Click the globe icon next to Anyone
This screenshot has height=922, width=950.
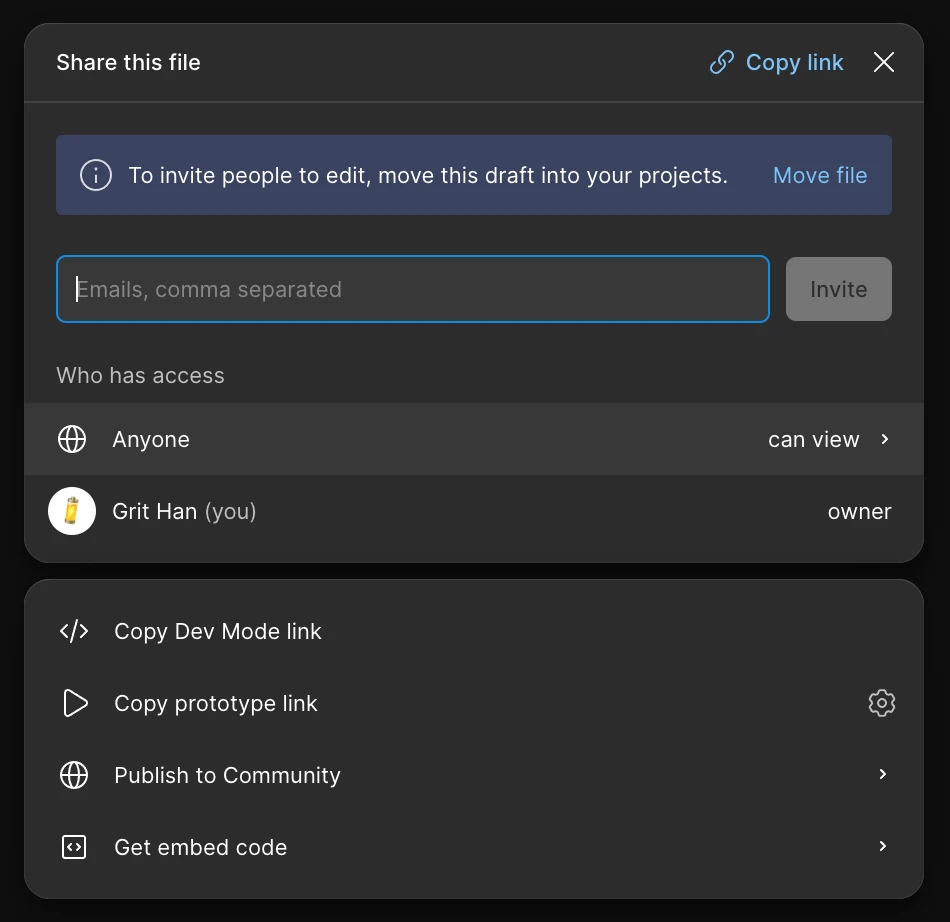tap(72, 440)
